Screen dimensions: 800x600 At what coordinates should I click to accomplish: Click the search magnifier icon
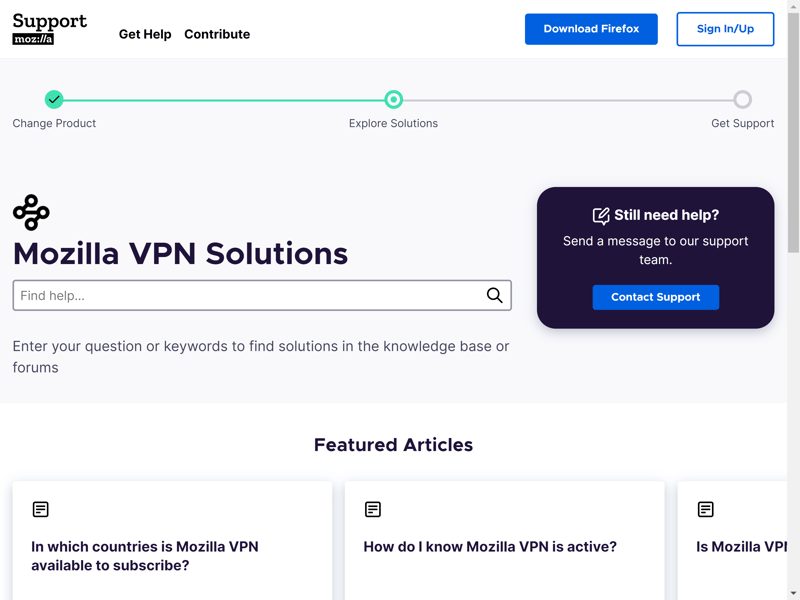[x=494, y=295]
